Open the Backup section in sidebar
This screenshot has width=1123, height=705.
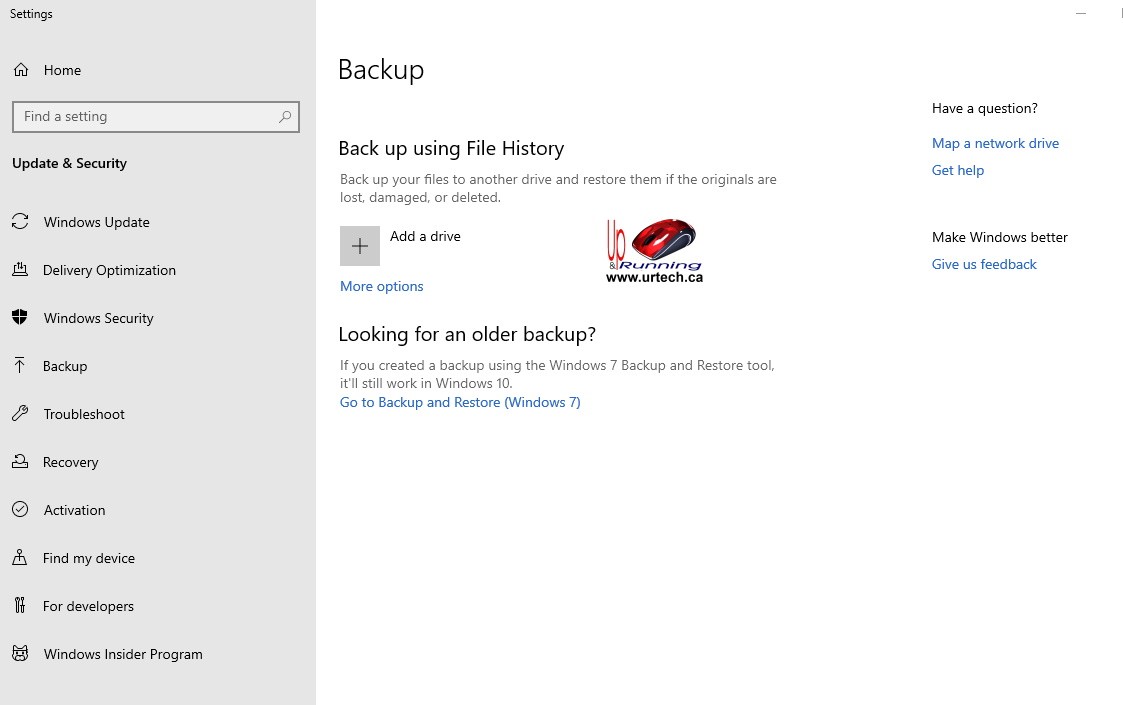pos(65,366)
